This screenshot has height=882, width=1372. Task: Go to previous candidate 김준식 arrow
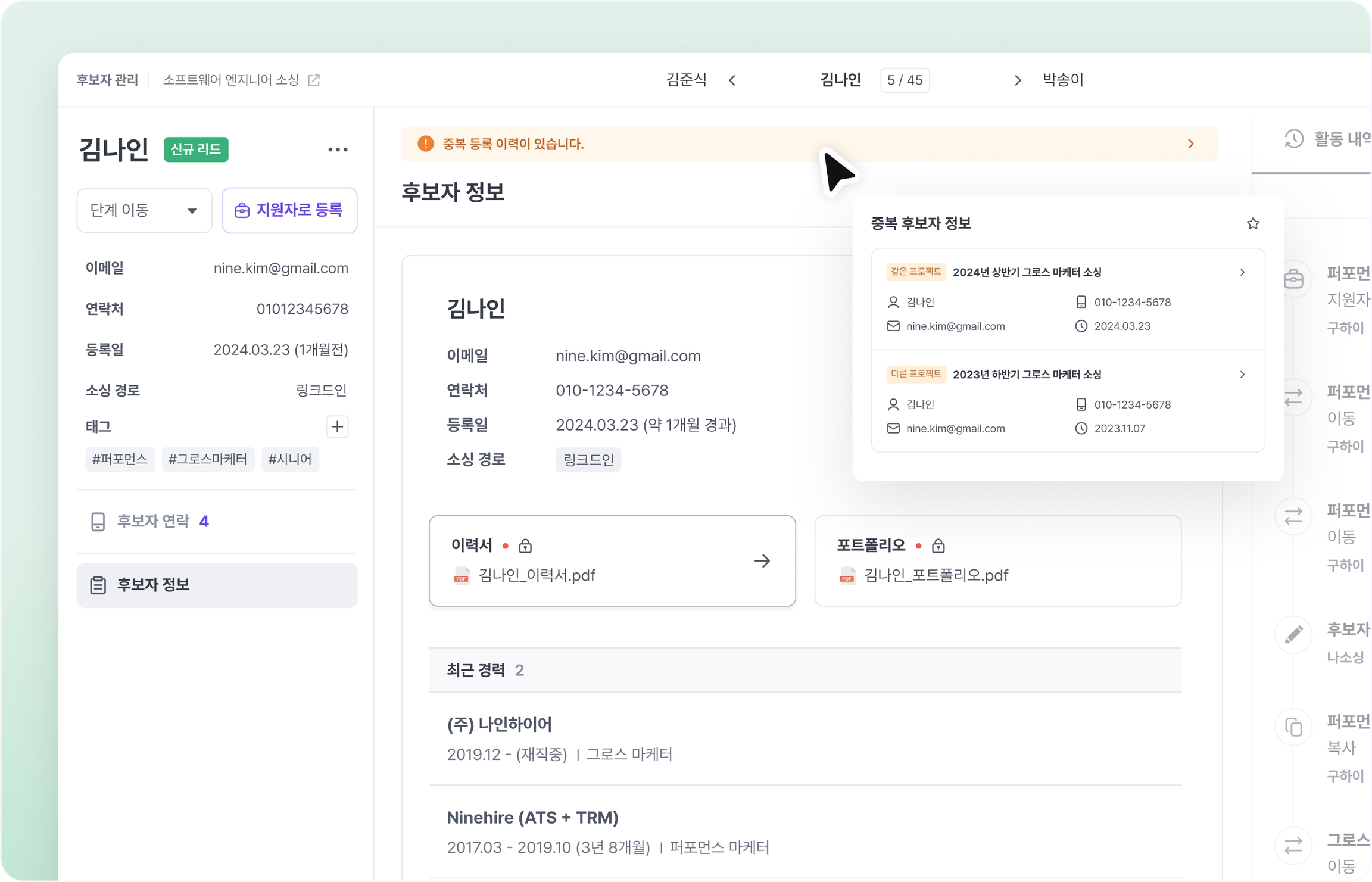(x=732, y=80)
